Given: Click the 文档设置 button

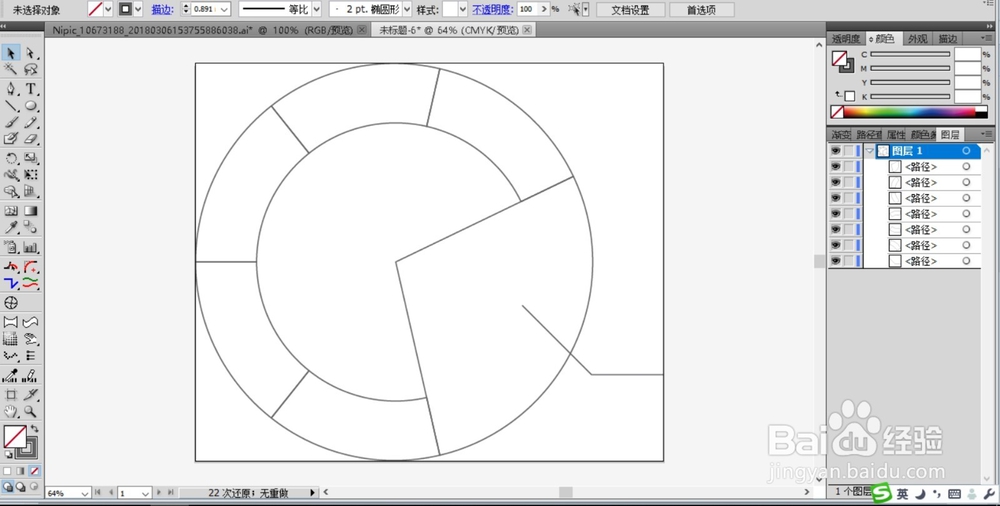Looking at the screenshot, I should pyautogui.click(x=630, y=10).
